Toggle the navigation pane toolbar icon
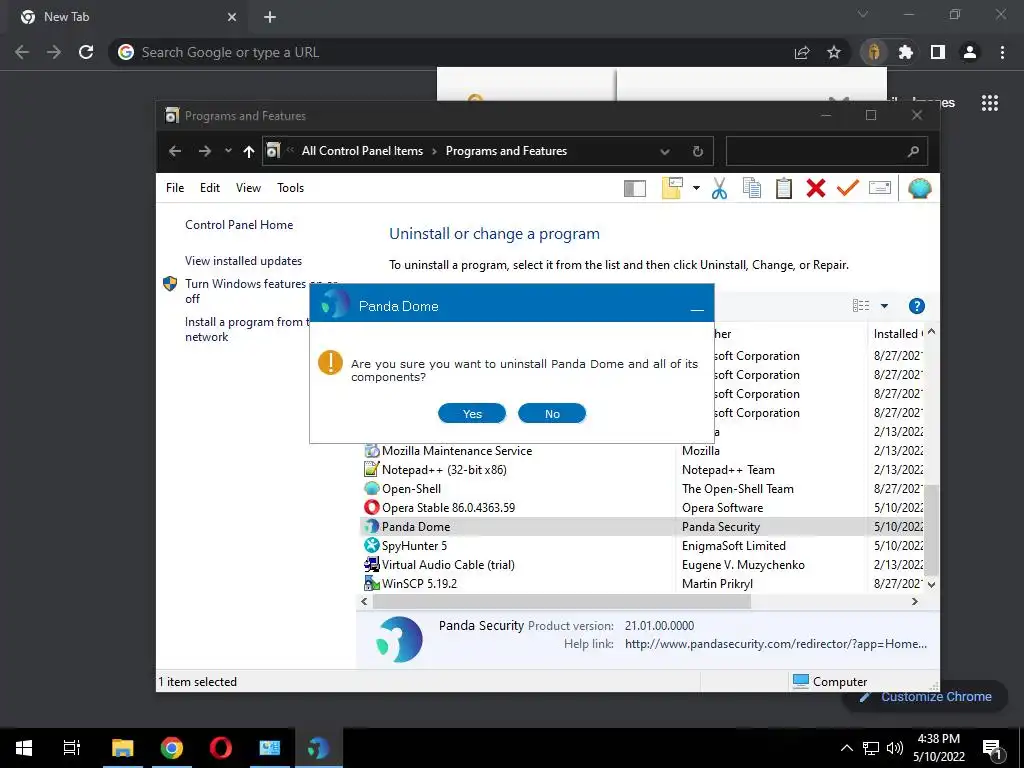The width and height of the screenshot is (1024, 768). tap(634, 188)
